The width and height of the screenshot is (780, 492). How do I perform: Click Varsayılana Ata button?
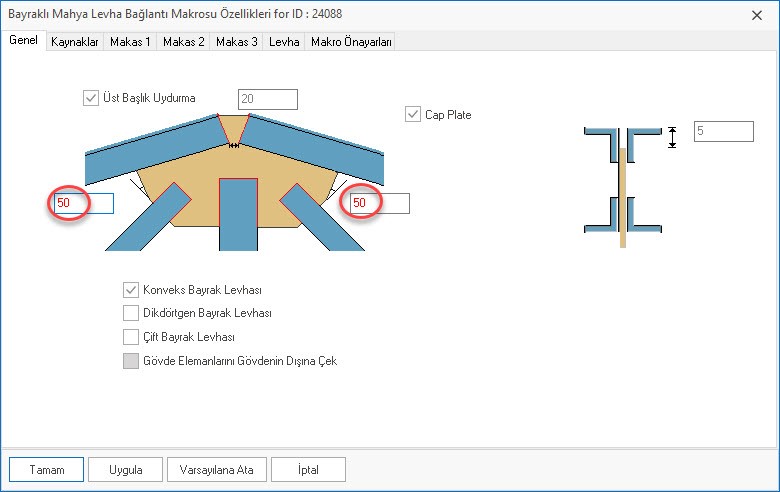217,470
